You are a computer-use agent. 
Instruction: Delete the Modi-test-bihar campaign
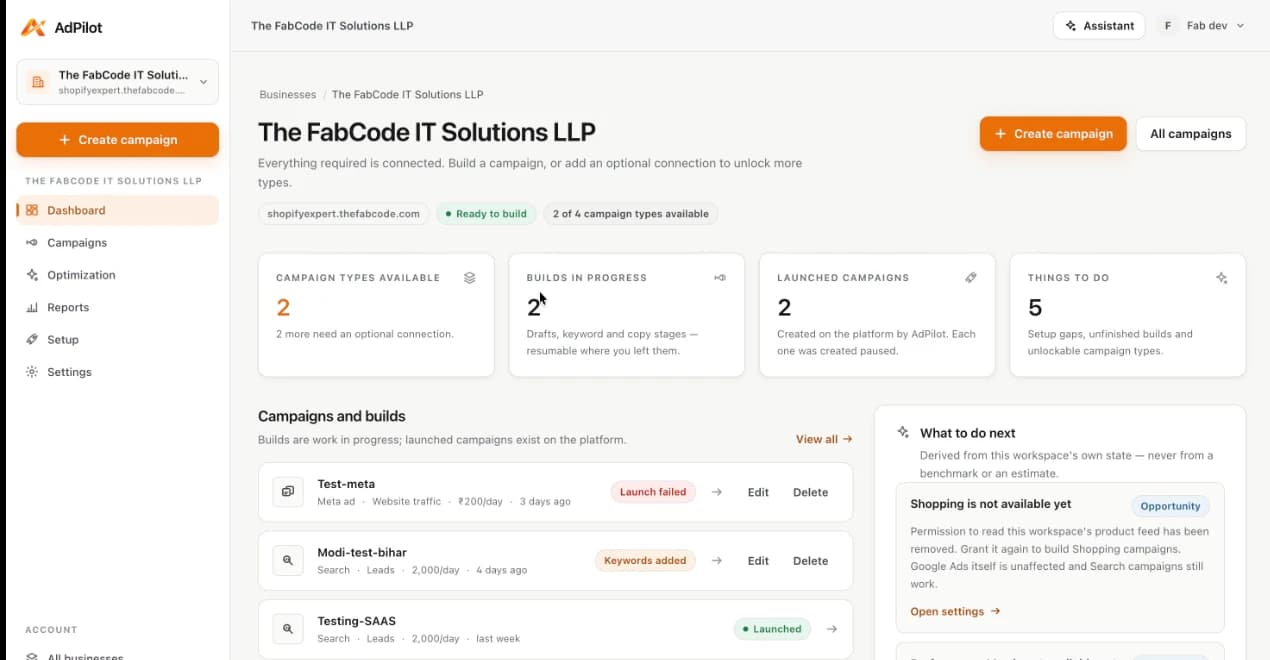point(811,561)
